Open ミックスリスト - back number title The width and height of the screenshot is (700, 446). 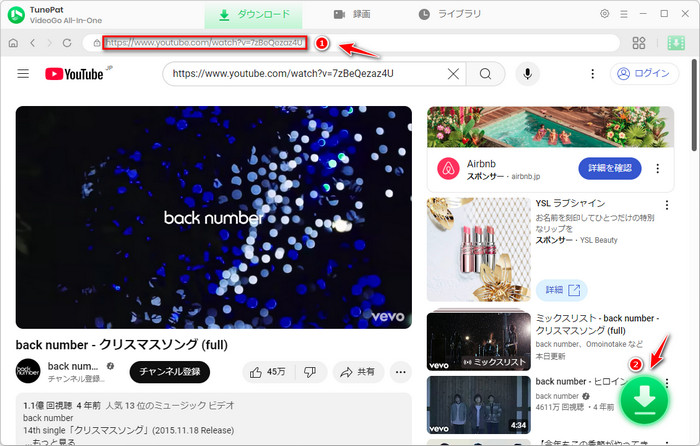(x=597, y=325)
